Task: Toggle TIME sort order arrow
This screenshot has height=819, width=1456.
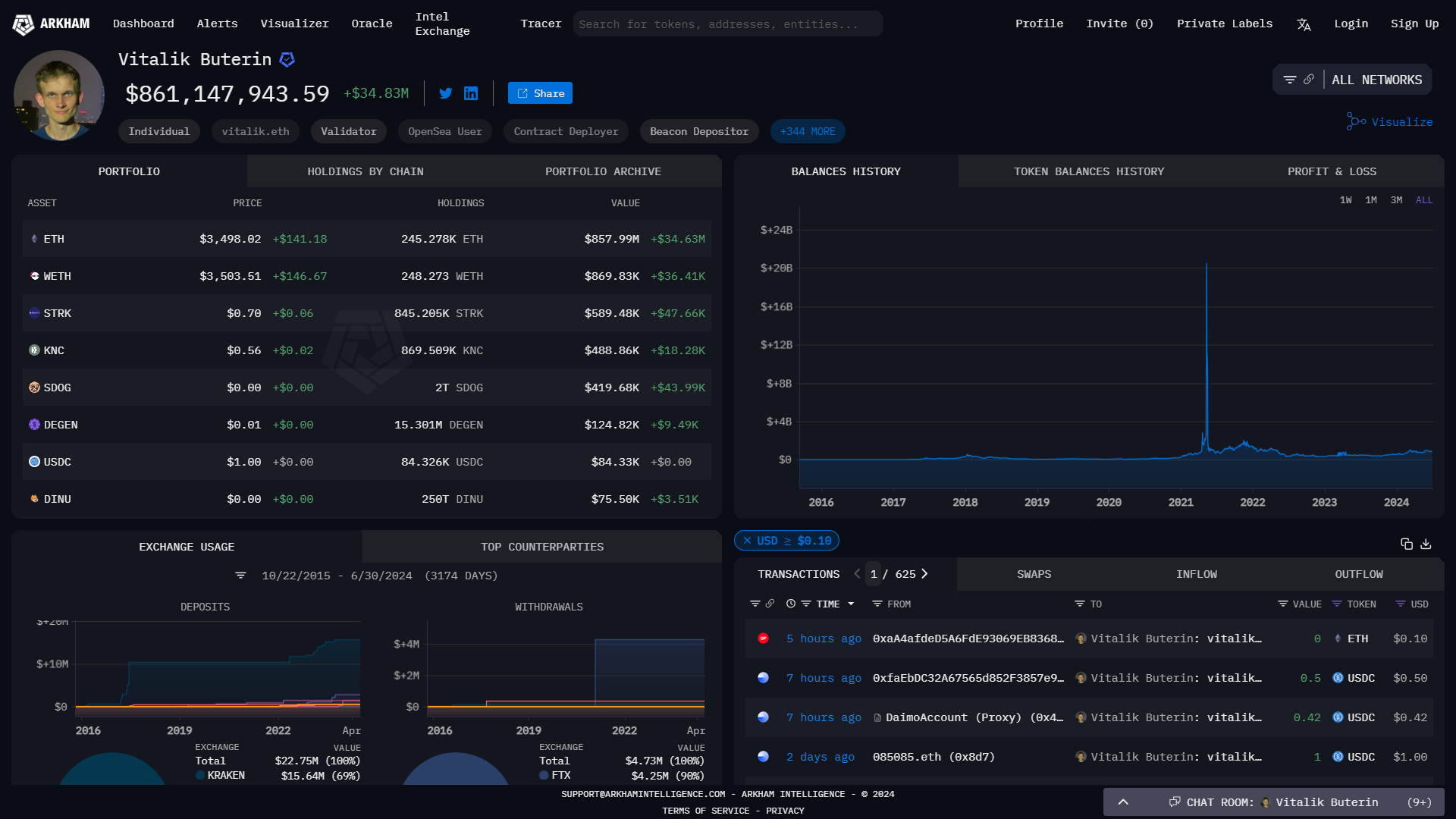Action: (x=851, y=604)
